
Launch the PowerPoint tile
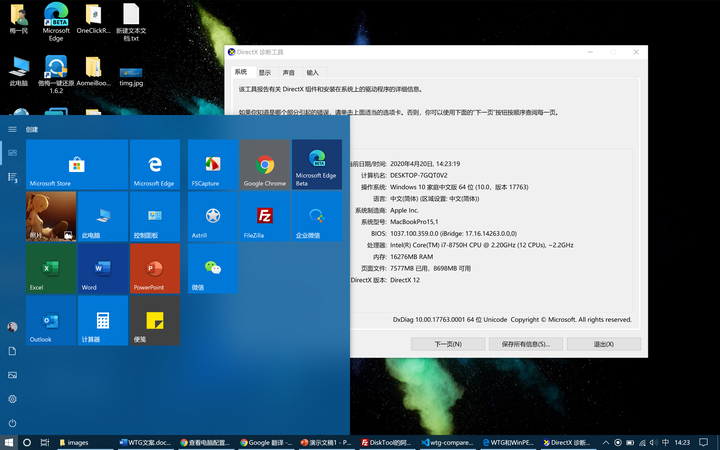[155, 268]
